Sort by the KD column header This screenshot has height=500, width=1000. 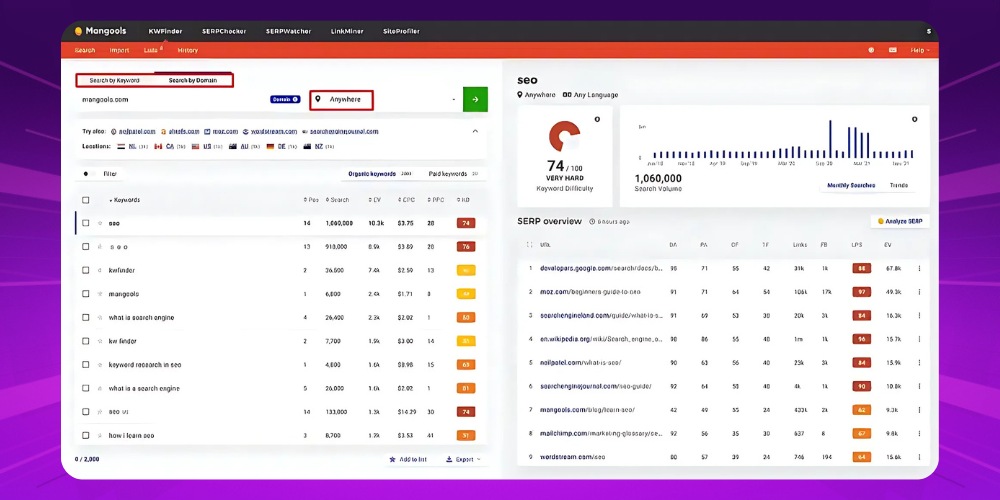464,200
